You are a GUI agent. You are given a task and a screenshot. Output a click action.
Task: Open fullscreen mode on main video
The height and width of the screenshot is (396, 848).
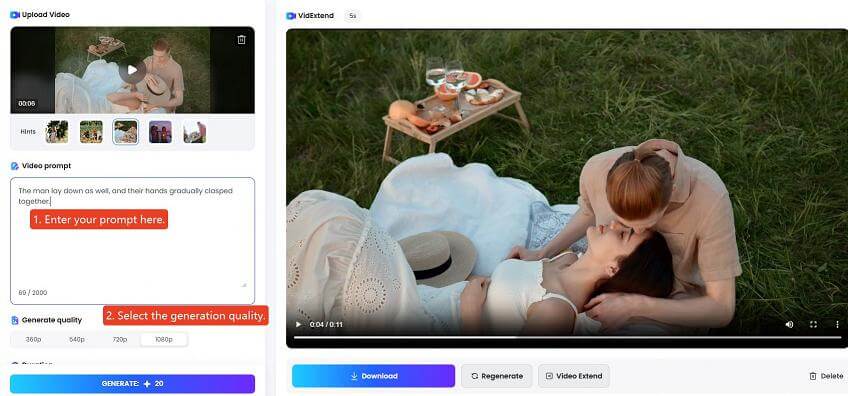coord(813,325)
